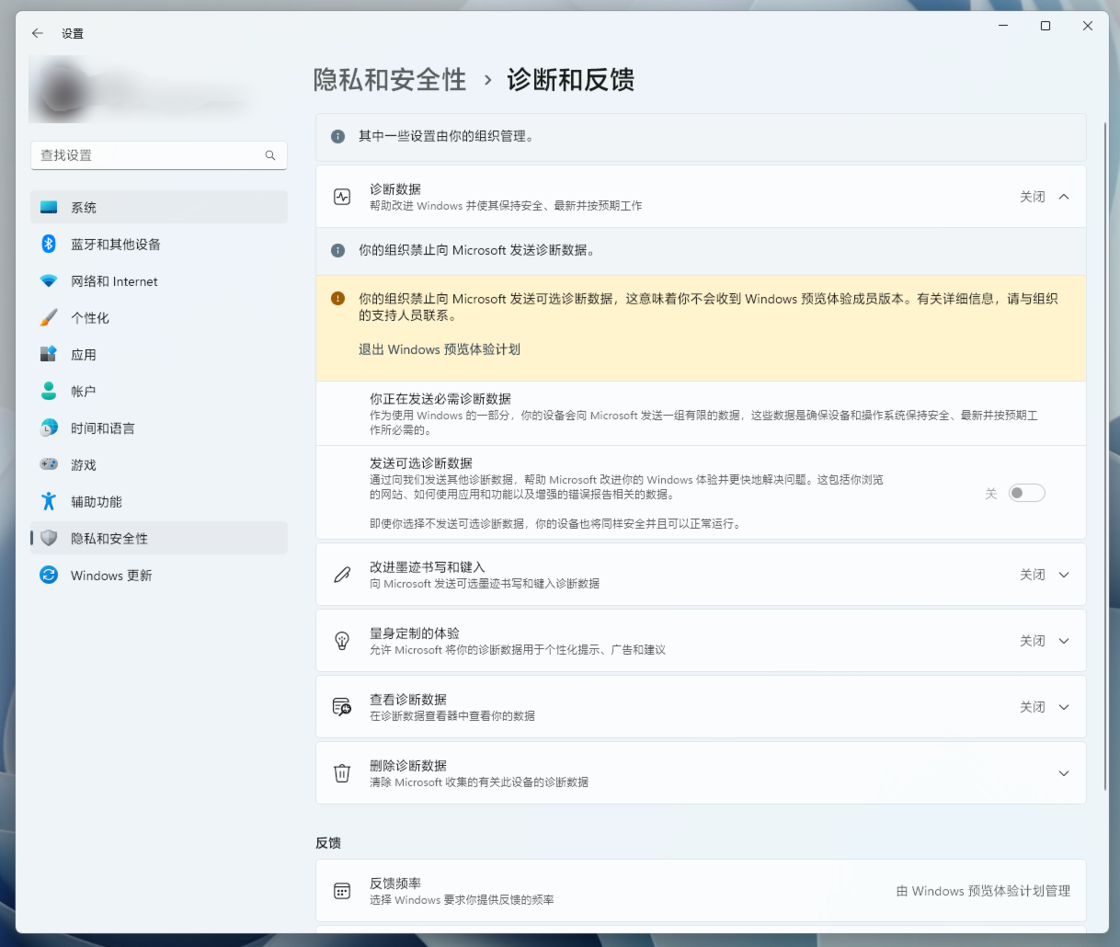Go back to 隐私和安全性 via breadcrumb

click(x=390, y=80)
